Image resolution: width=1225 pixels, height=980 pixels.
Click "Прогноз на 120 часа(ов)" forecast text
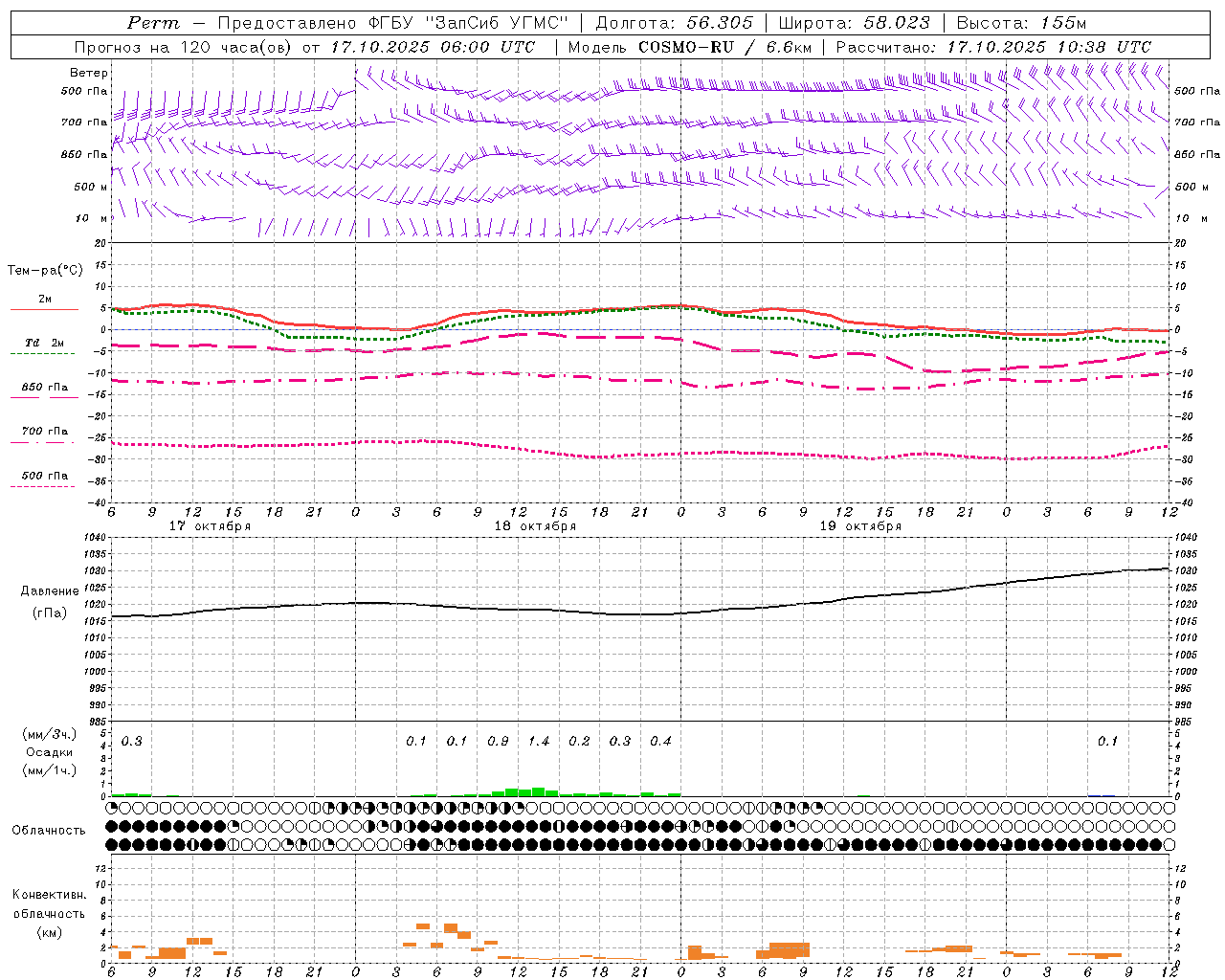coord(184,47)
